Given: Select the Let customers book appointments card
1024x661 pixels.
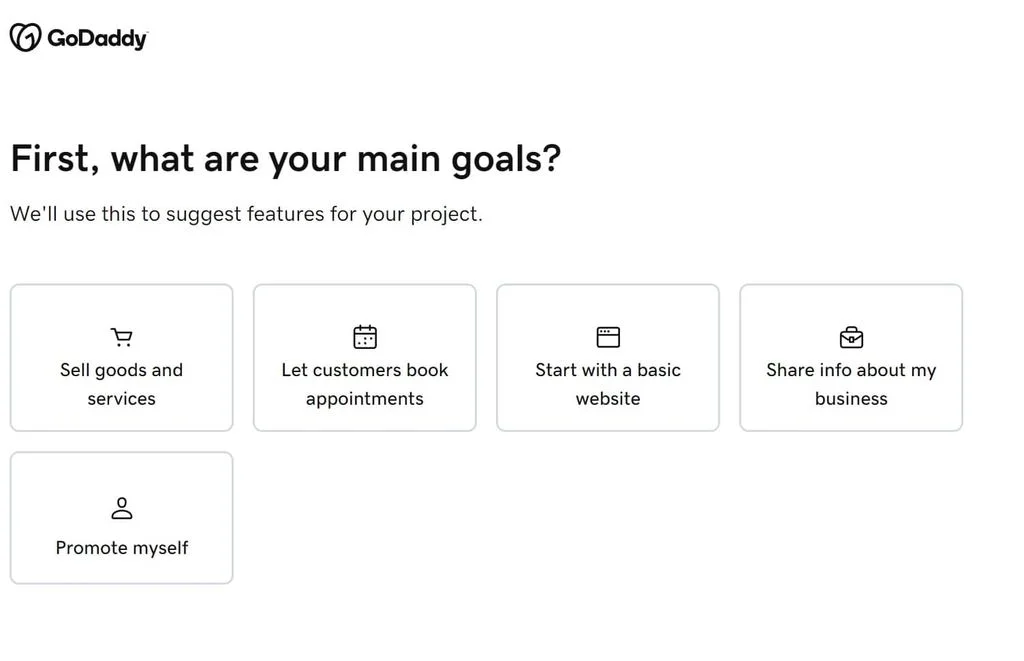Looking at the screenshot, I should coord(364,357).
